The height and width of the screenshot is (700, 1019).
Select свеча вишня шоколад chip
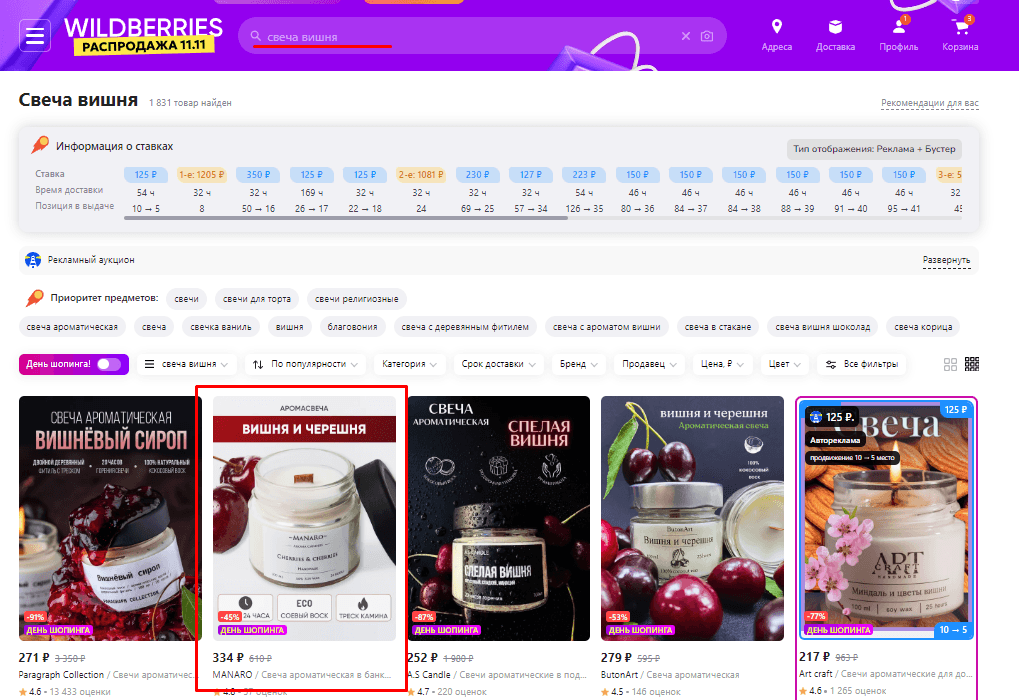823,327
